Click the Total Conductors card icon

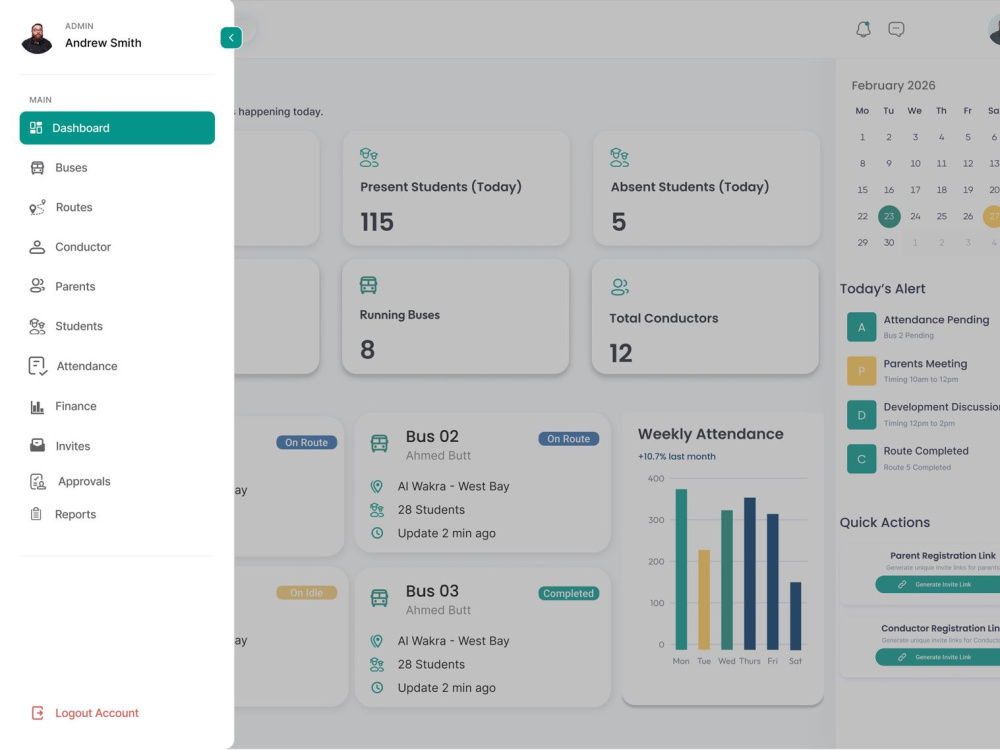(619, 287)
